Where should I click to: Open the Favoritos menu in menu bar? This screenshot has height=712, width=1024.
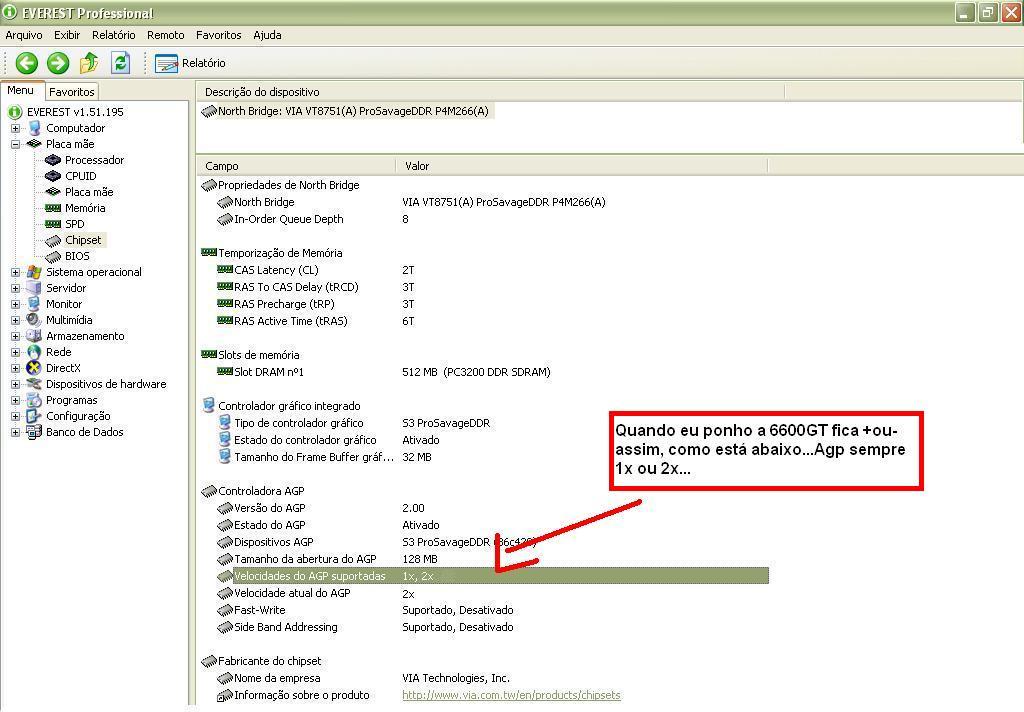tap(219, 35)
